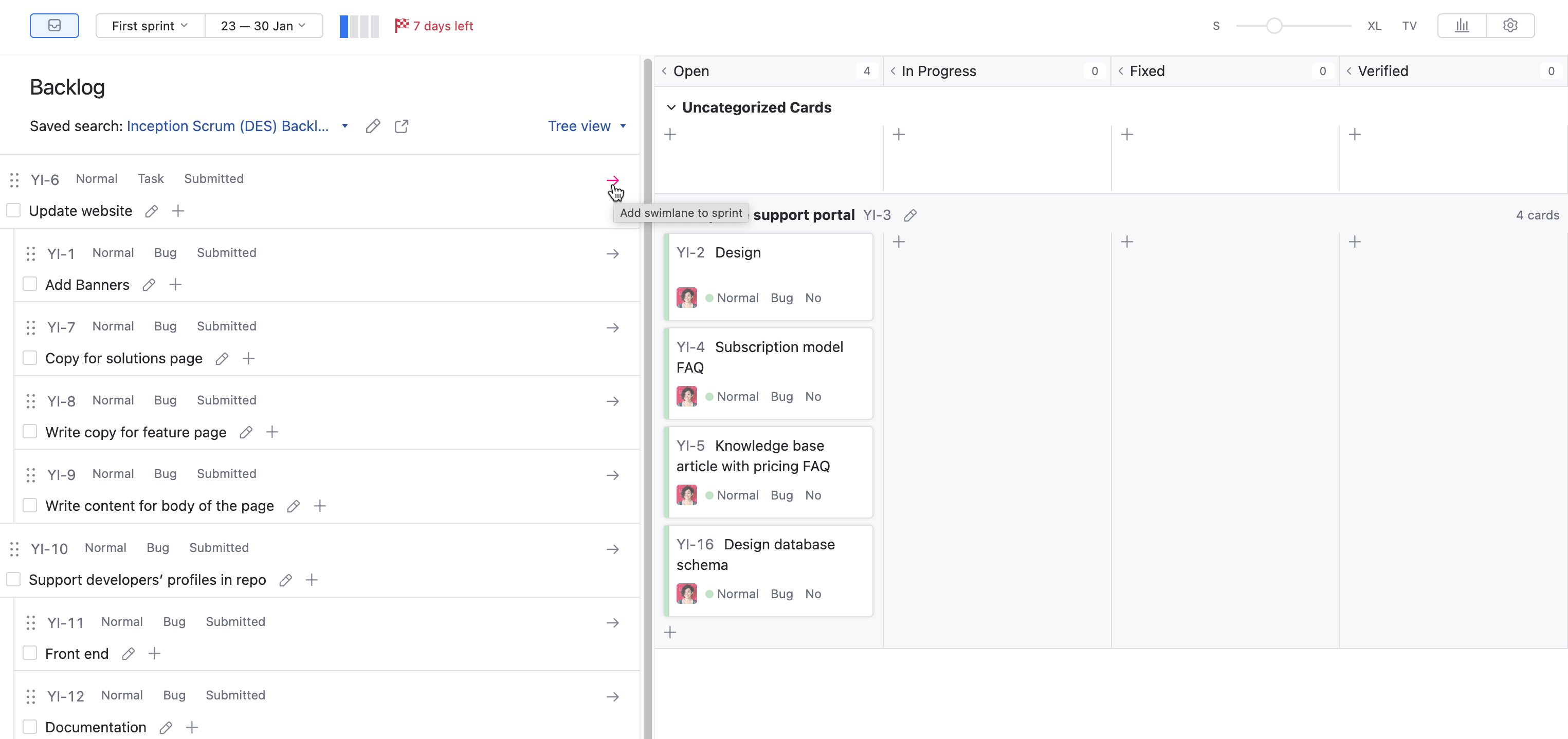Tick the Front end checkbox
1568x739 pixels.
(30, 653)
